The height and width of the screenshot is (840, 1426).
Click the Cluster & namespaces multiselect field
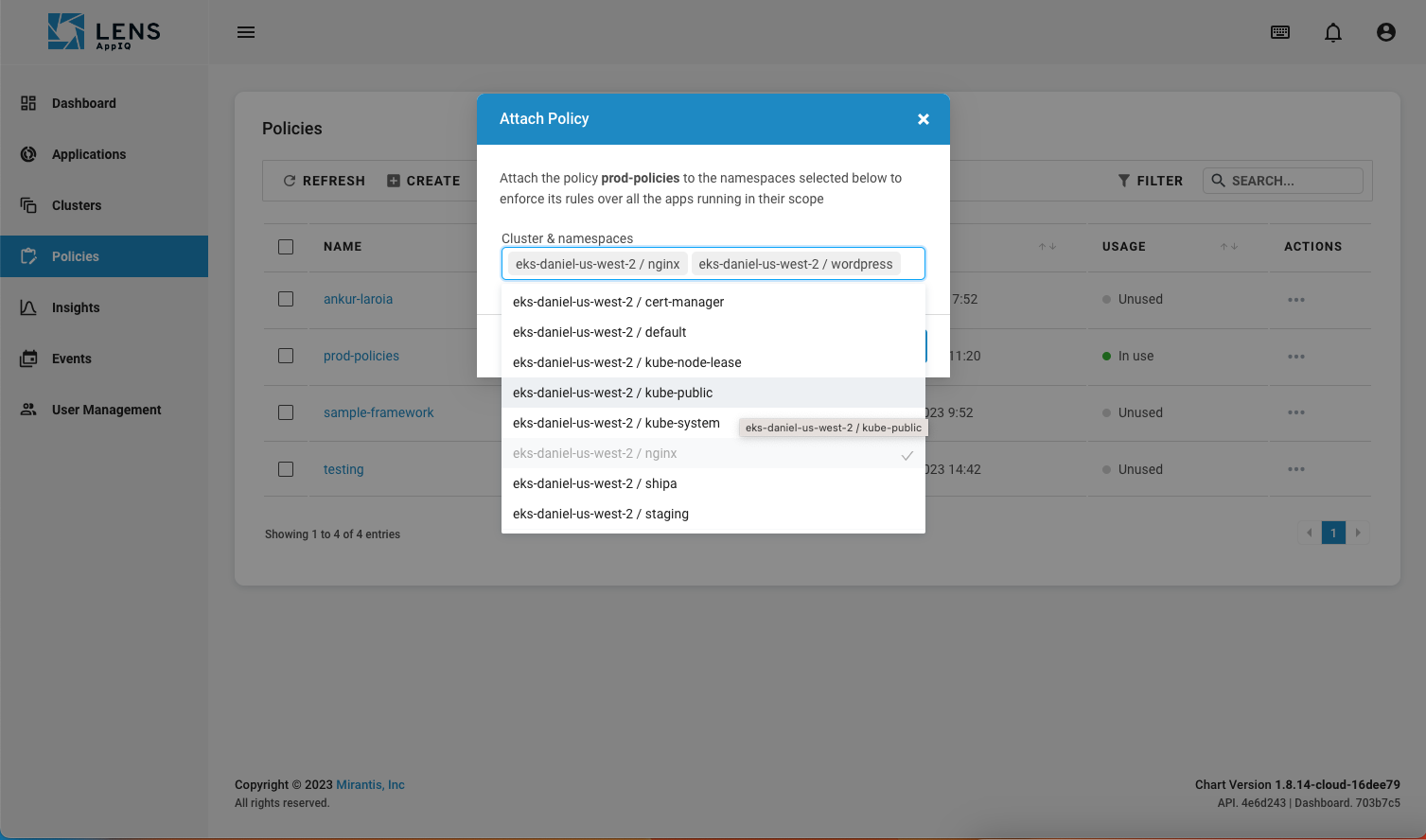(713, 264)
